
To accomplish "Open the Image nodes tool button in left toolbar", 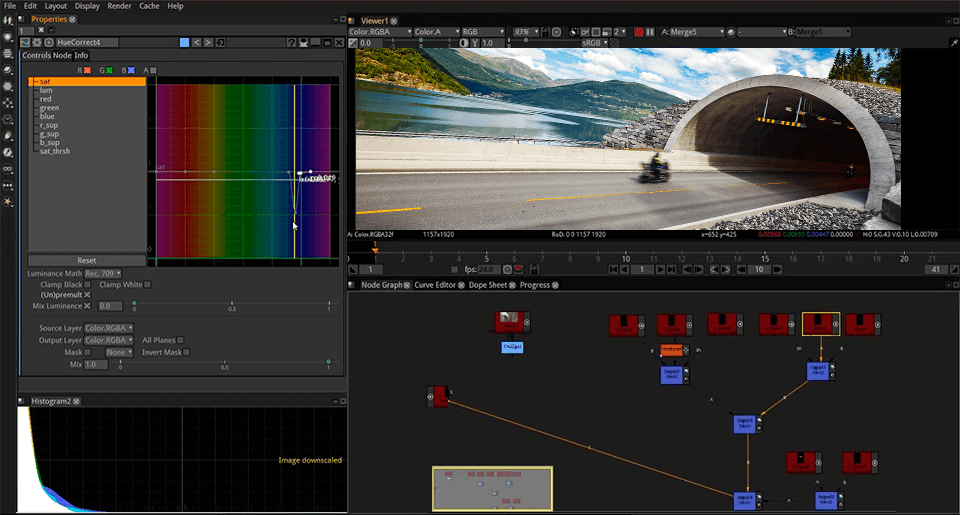I will [x=8, y=20].
